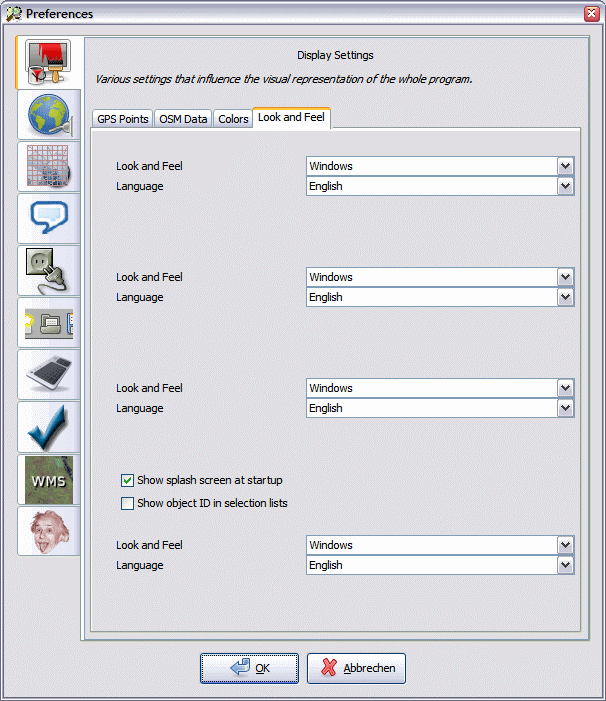Open the power plug Plugins section
606x701 pixels.
[x=48, y=271]
